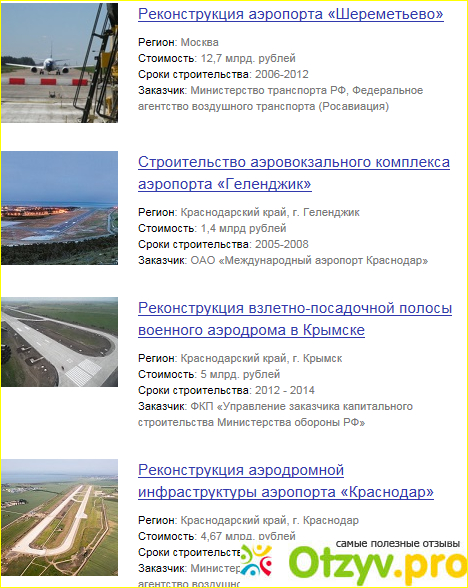
Task: Open the Реконструкция аэропорта «Шереметьево» link
Action: coord(291,14)
